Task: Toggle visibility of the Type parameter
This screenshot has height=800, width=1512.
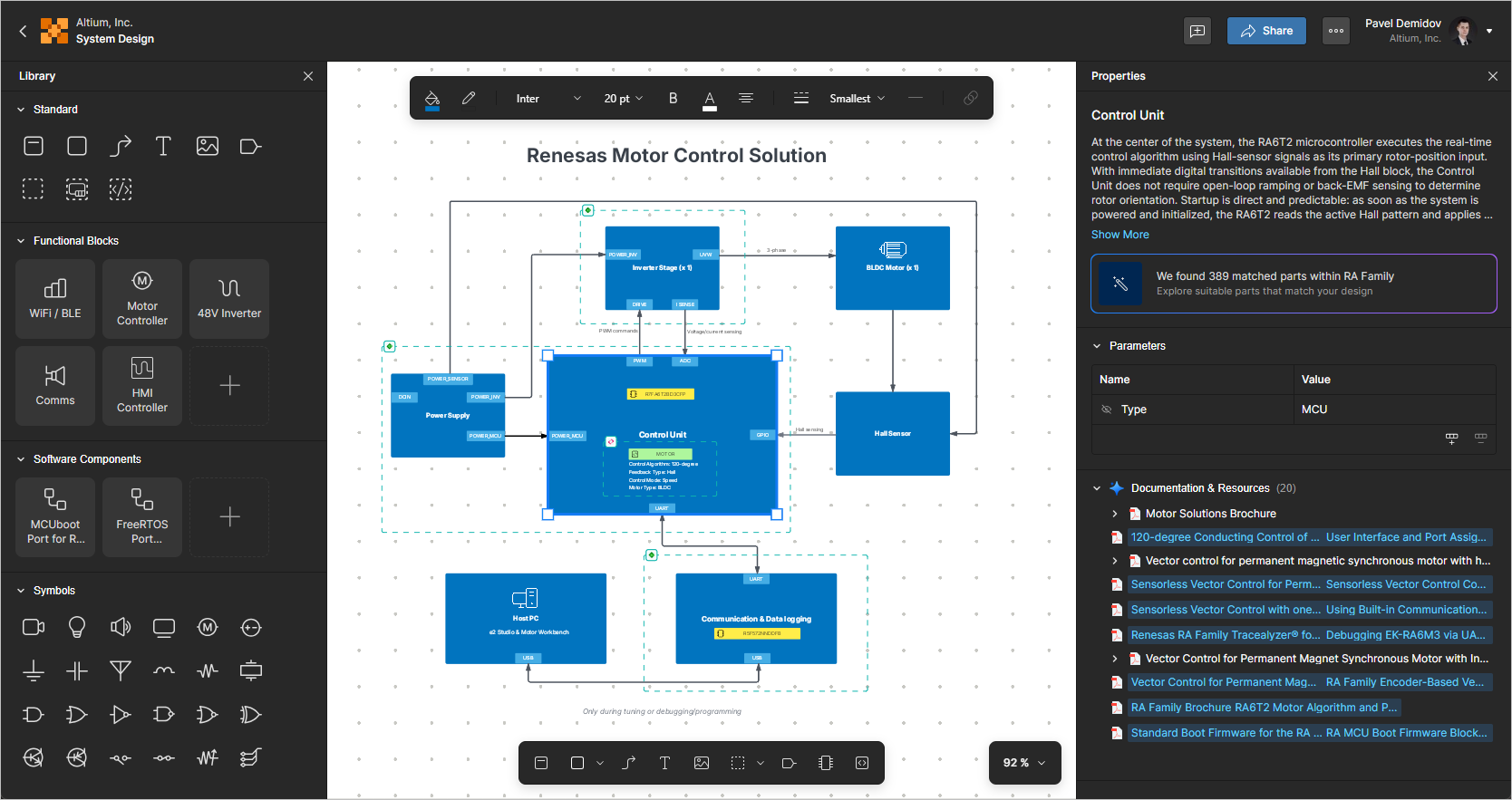Action: tap(1106, 410)
